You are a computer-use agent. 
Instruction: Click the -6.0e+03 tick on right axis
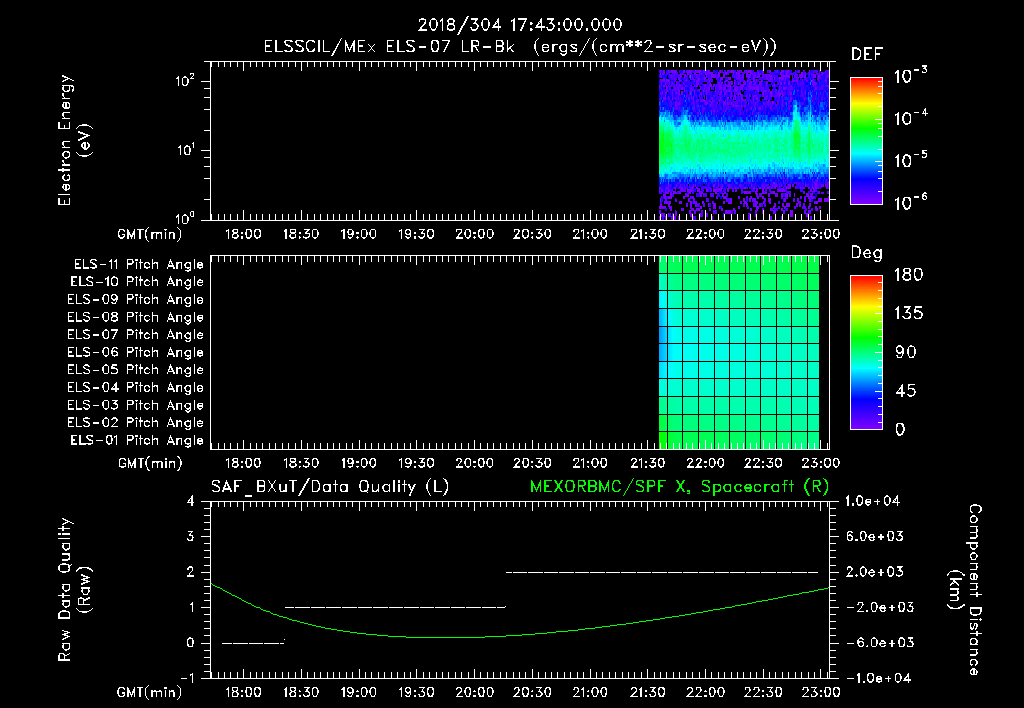[x=875, y=643]
